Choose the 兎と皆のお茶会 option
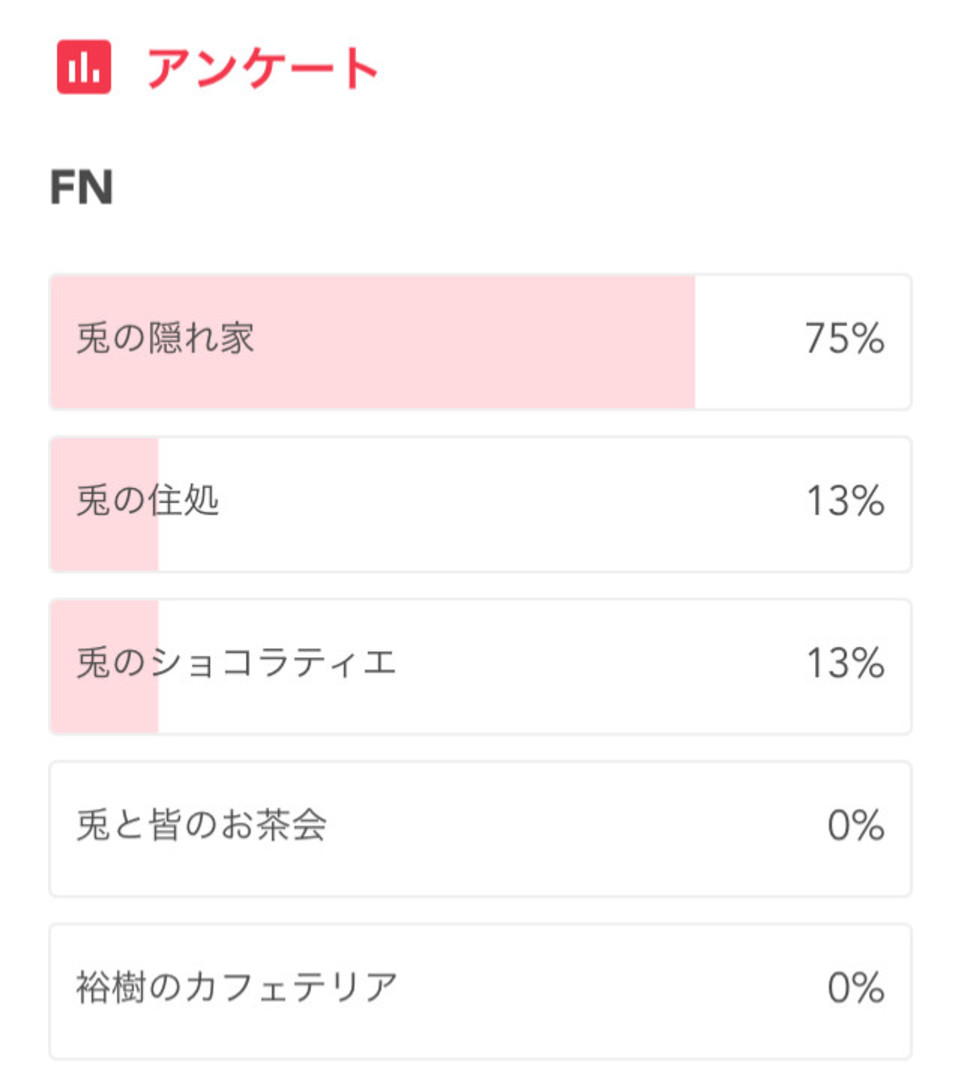 481,829
